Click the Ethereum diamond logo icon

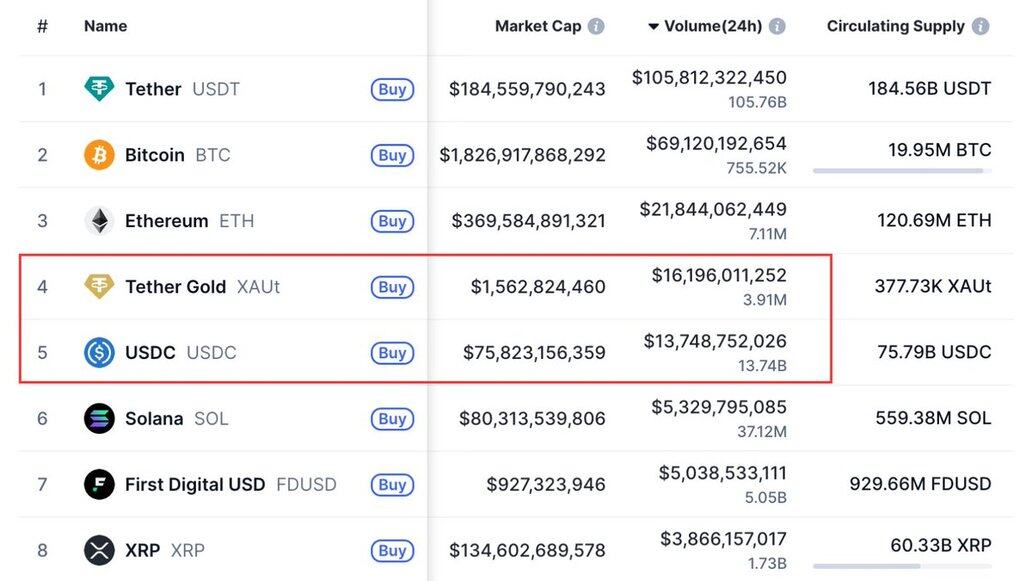click(99, 221)
